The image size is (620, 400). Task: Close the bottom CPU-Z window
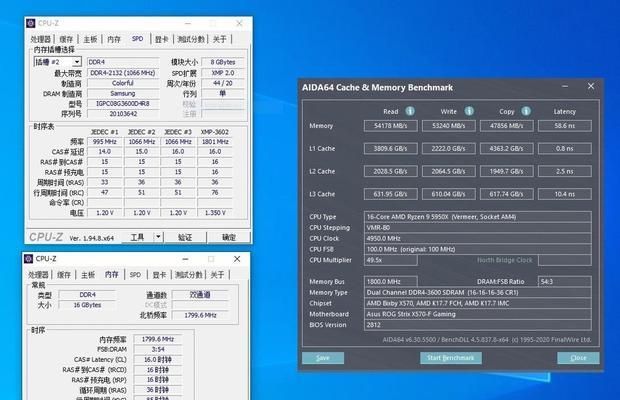[237, 259]
